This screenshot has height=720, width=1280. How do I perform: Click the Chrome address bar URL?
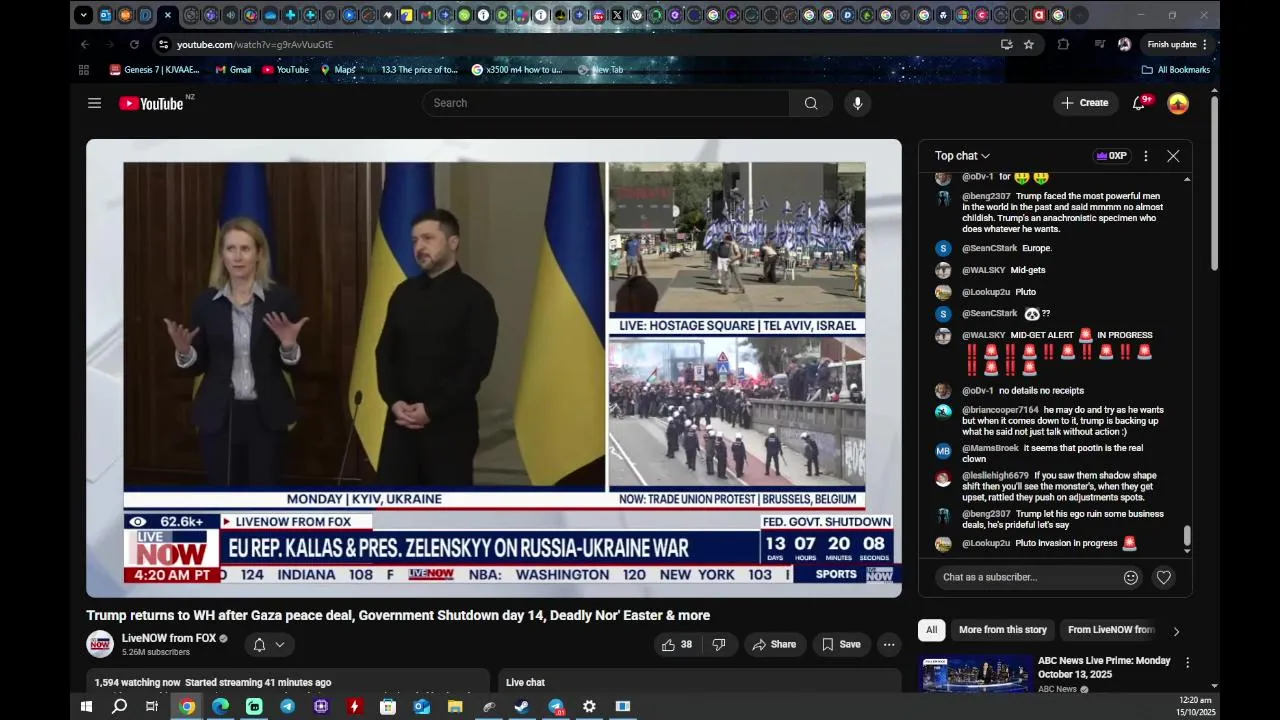point(255,44)
